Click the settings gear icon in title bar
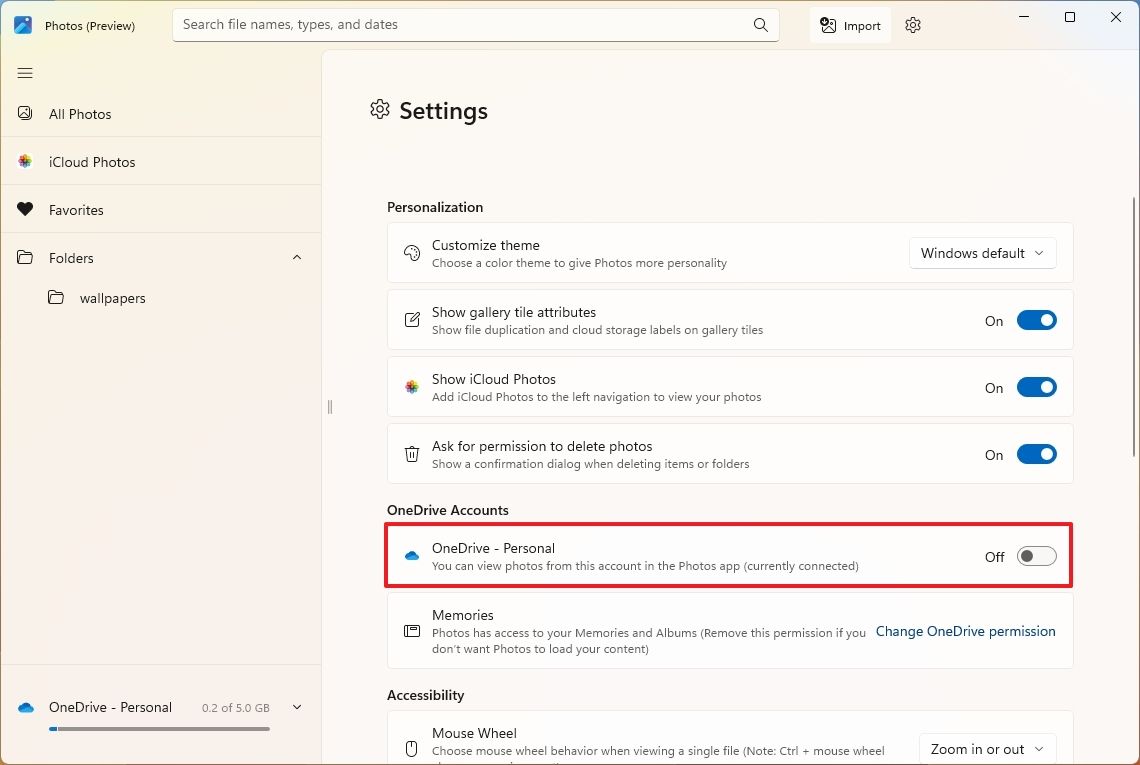This screenshot has width=1140, height=765. (x=912, y=26)
